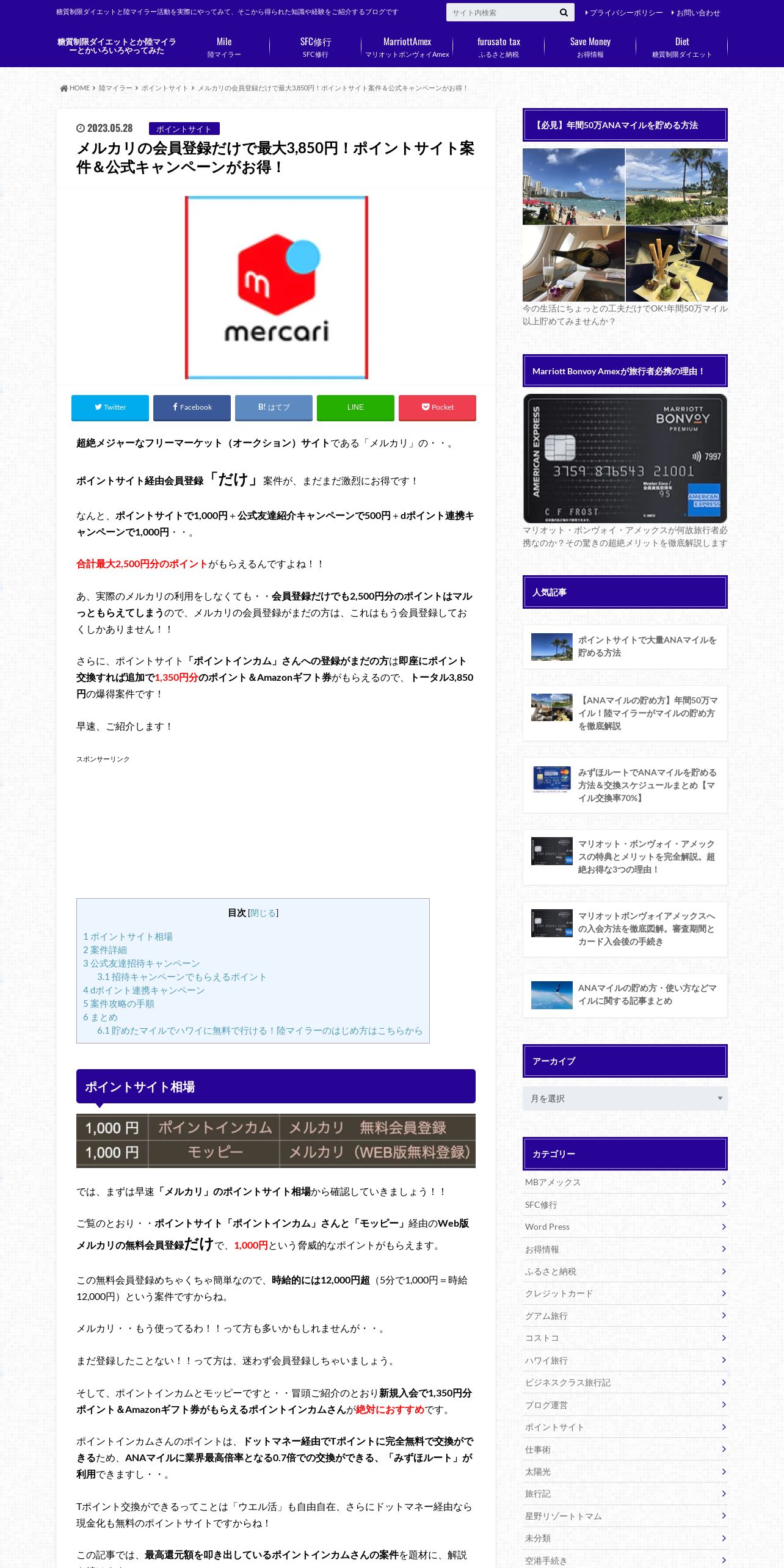The height and width of the screenshot is (1568, 784).
Task: Click the Marriott Bonvoy Amex card image
Action: point(625,458)
